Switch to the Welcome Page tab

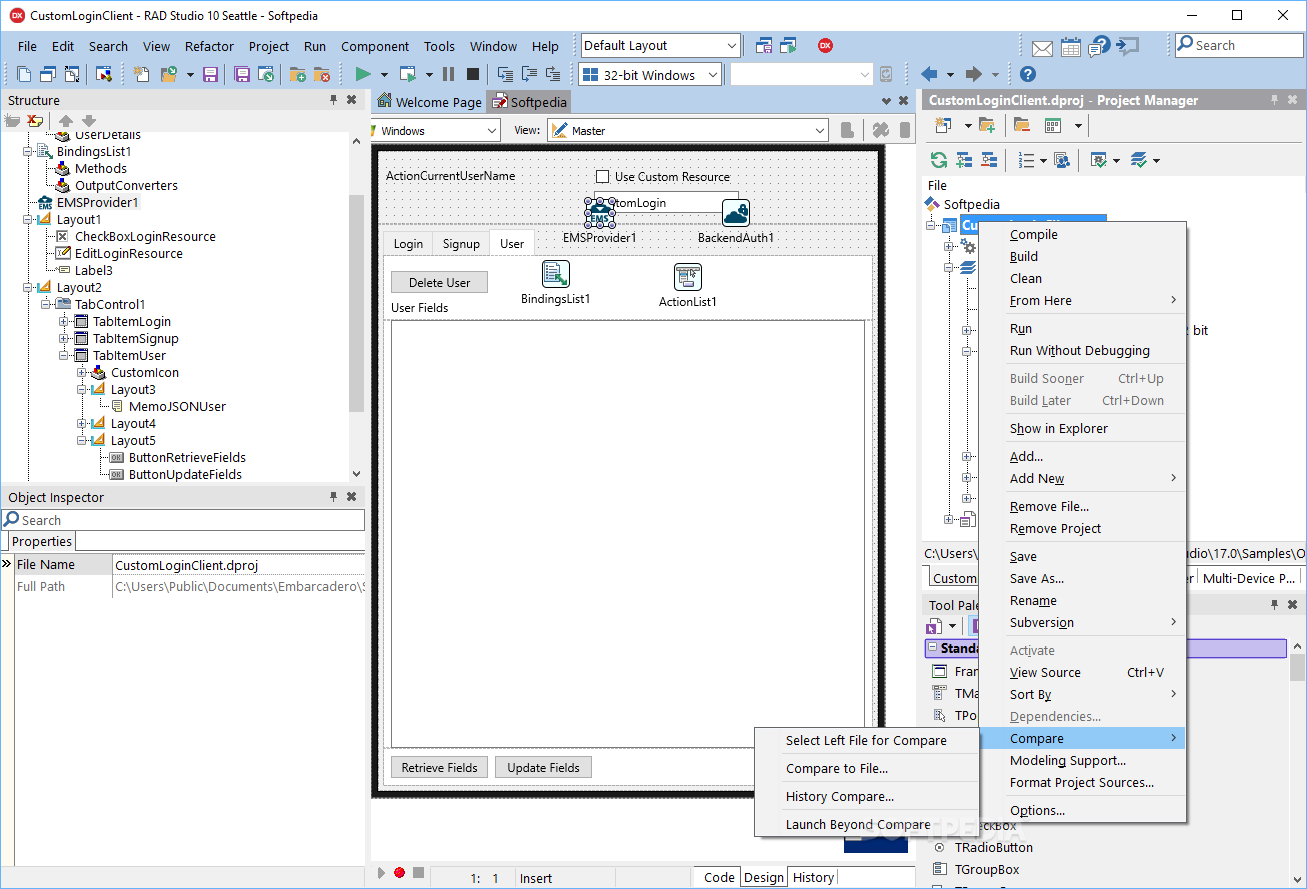(429, 102)
